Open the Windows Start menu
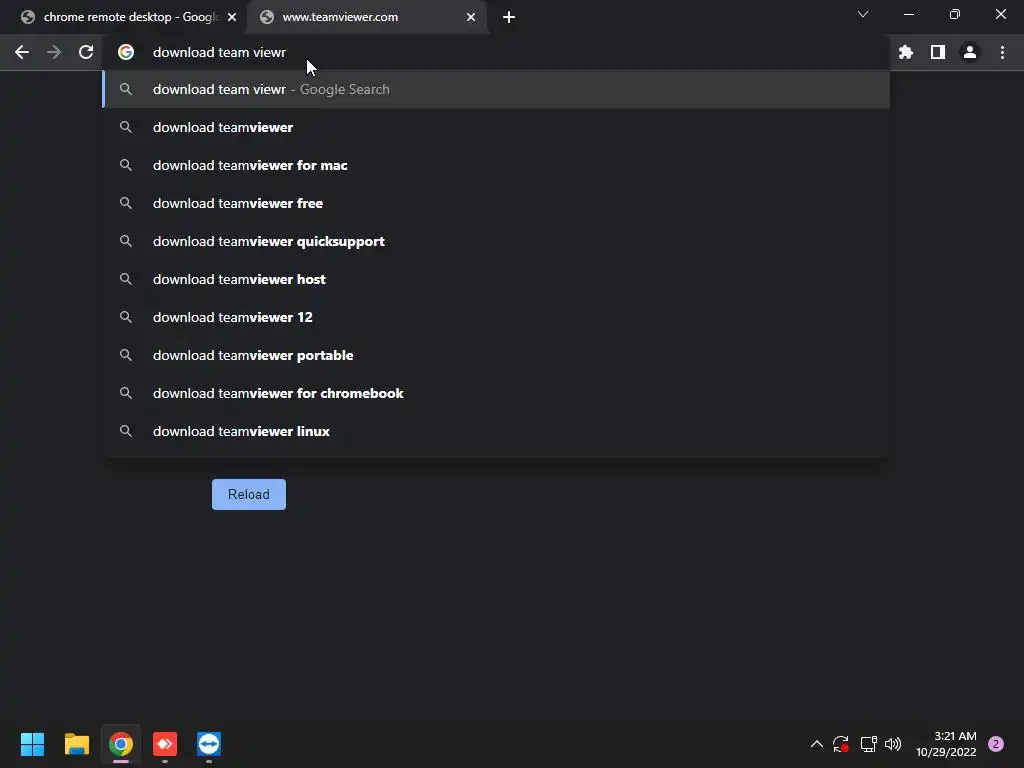Viewport: 1024px width, 768px height. tap(32, 744)
